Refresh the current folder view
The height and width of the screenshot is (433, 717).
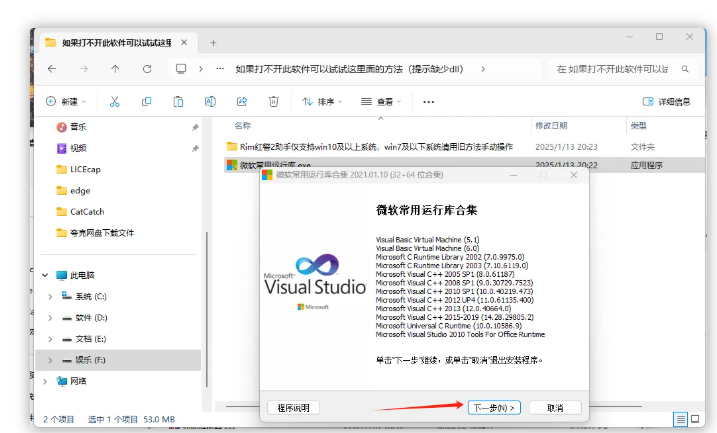pos(147,69)
